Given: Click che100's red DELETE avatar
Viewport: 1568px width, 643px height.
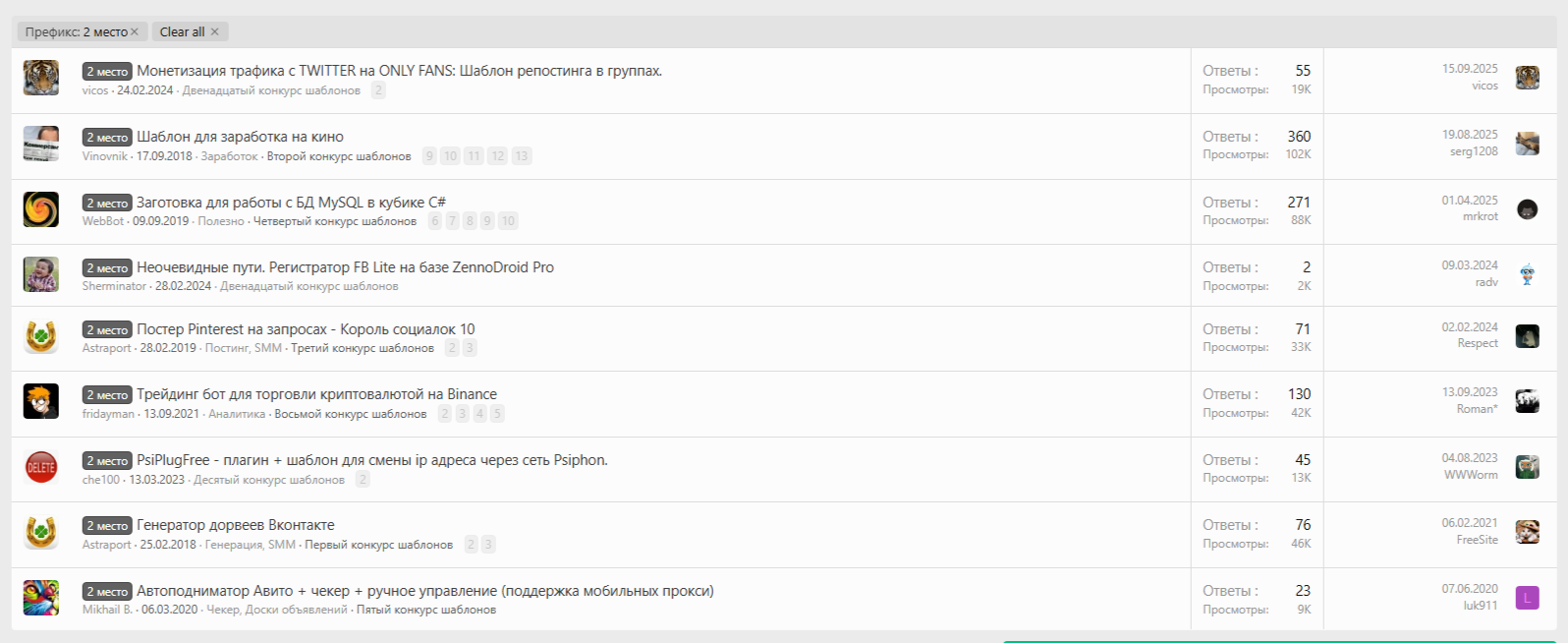Looking at the screenshot, I should pos(41,467).
